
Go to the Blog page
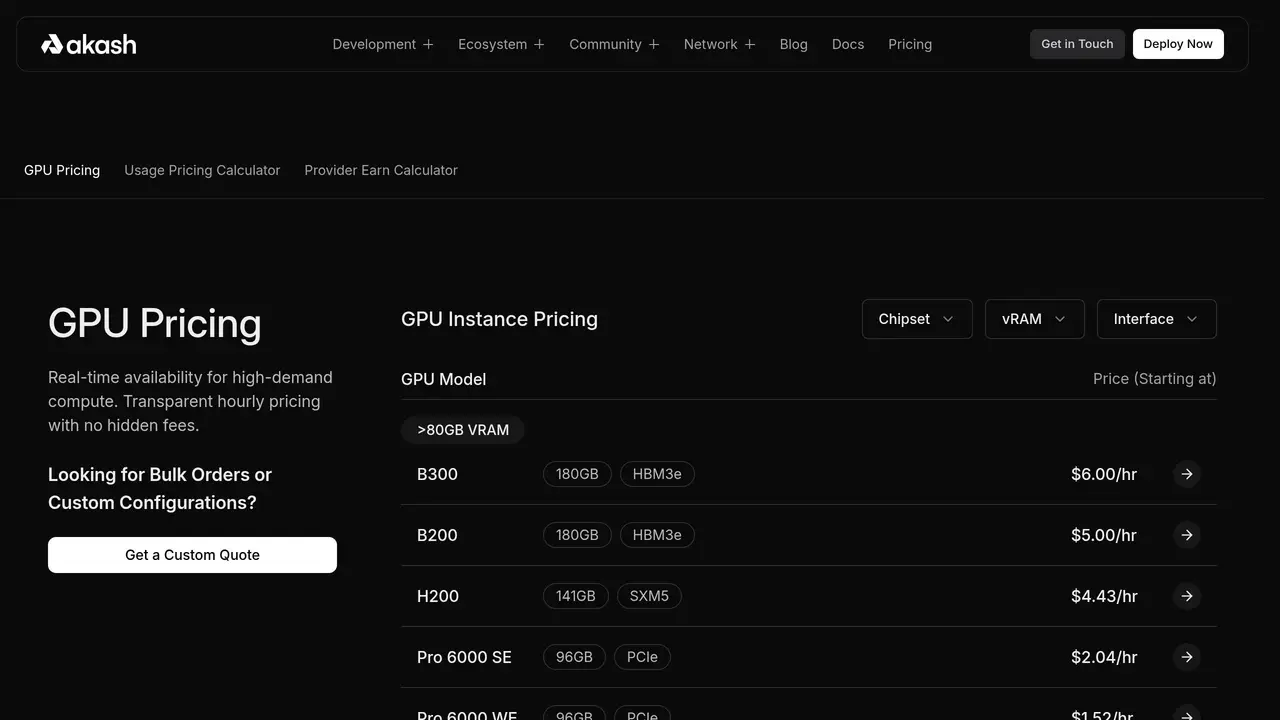point(793,44)
